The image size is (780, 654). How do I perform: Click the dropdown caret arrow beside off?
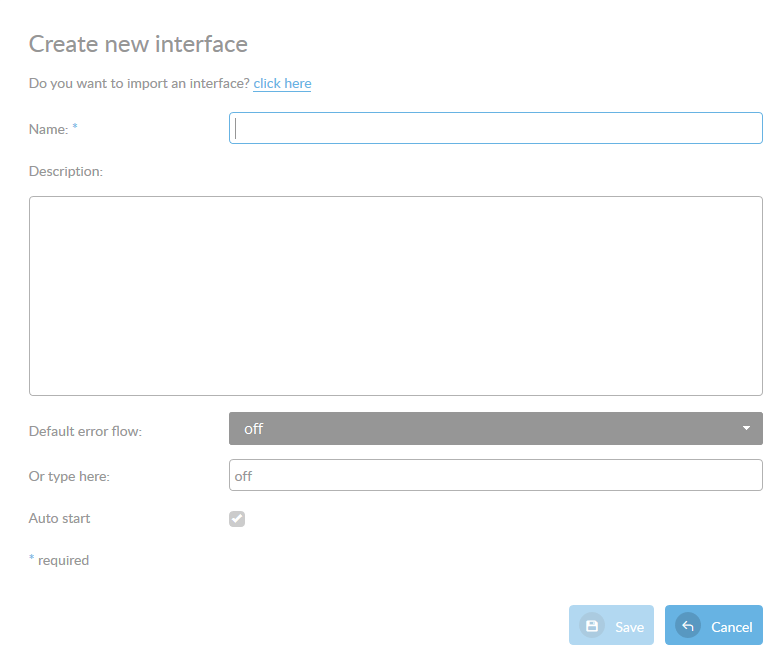coord(746,428)
